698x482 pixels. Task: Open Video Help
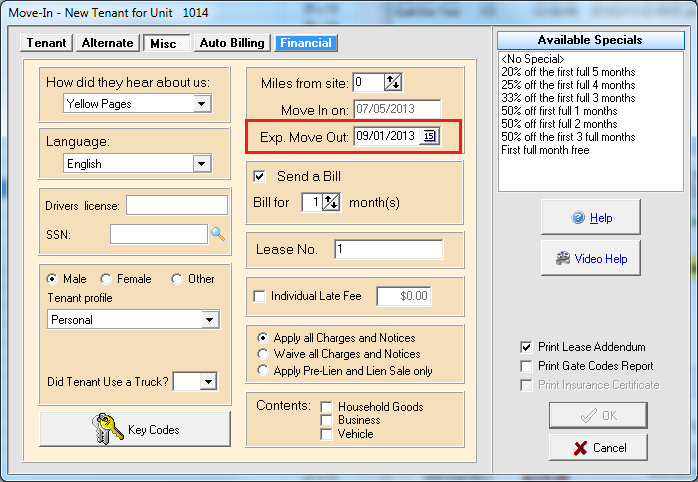[590, 258]
